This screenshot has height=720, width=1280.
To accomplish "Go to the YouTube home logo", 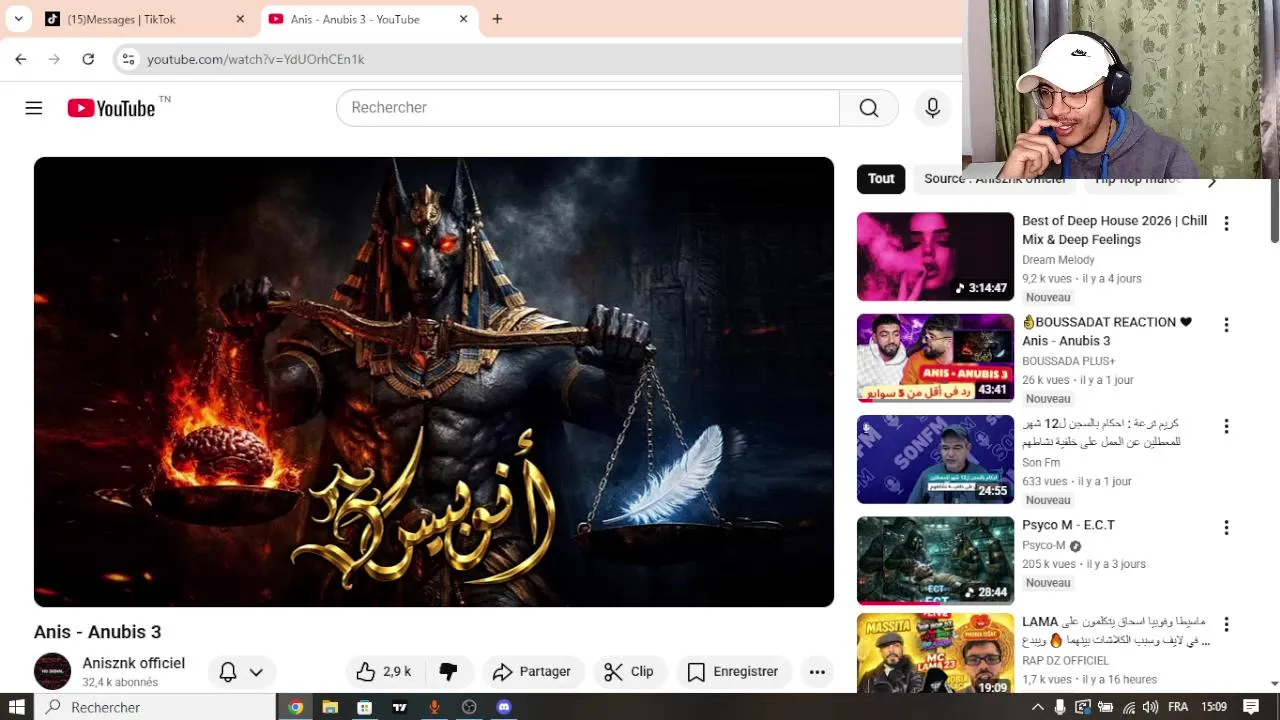I will pos(111,108).
